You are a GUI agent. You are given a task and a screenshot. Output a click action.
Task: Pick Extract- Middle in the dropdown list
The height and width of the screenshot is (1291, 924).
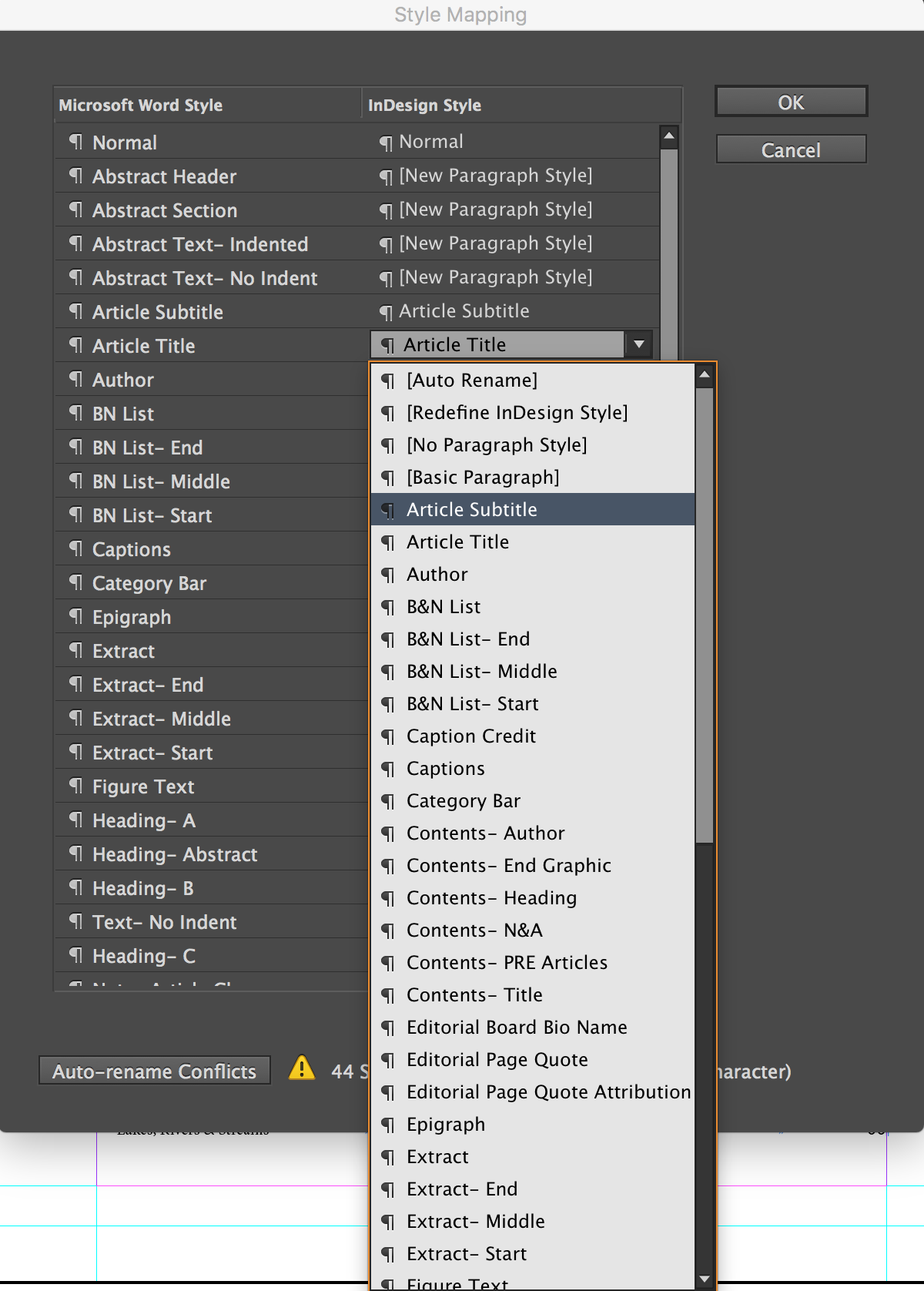(x=533, y=1221)
